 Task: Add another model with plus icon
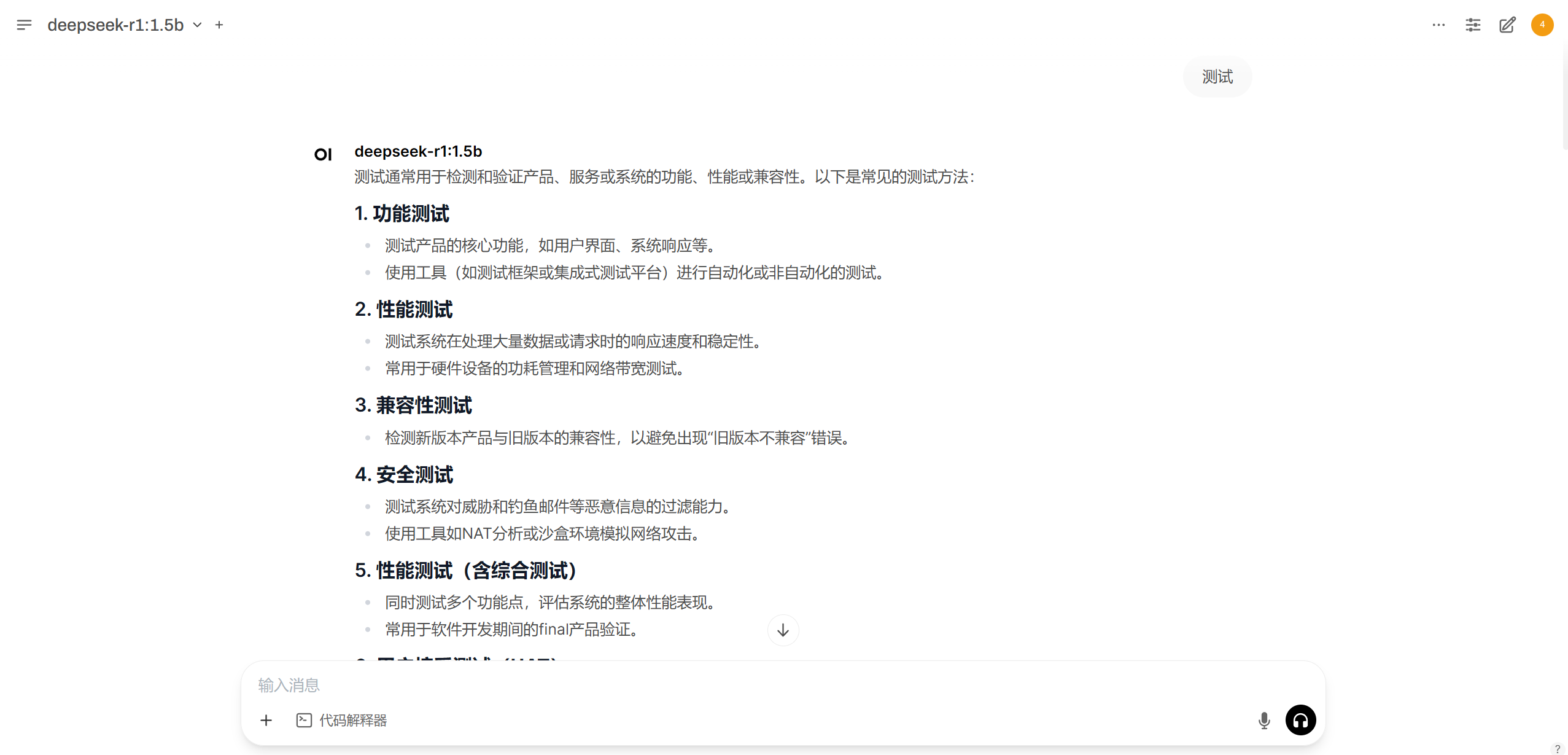[x=219, y=25]
